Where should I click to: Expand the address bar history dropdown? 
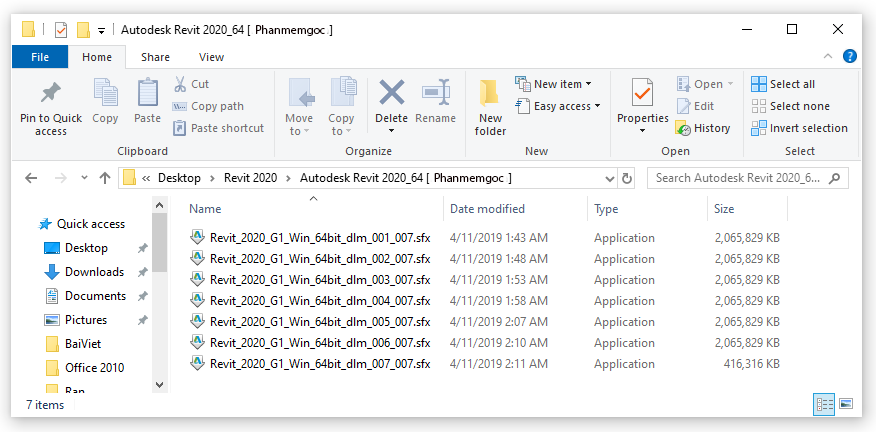[611, 179]
